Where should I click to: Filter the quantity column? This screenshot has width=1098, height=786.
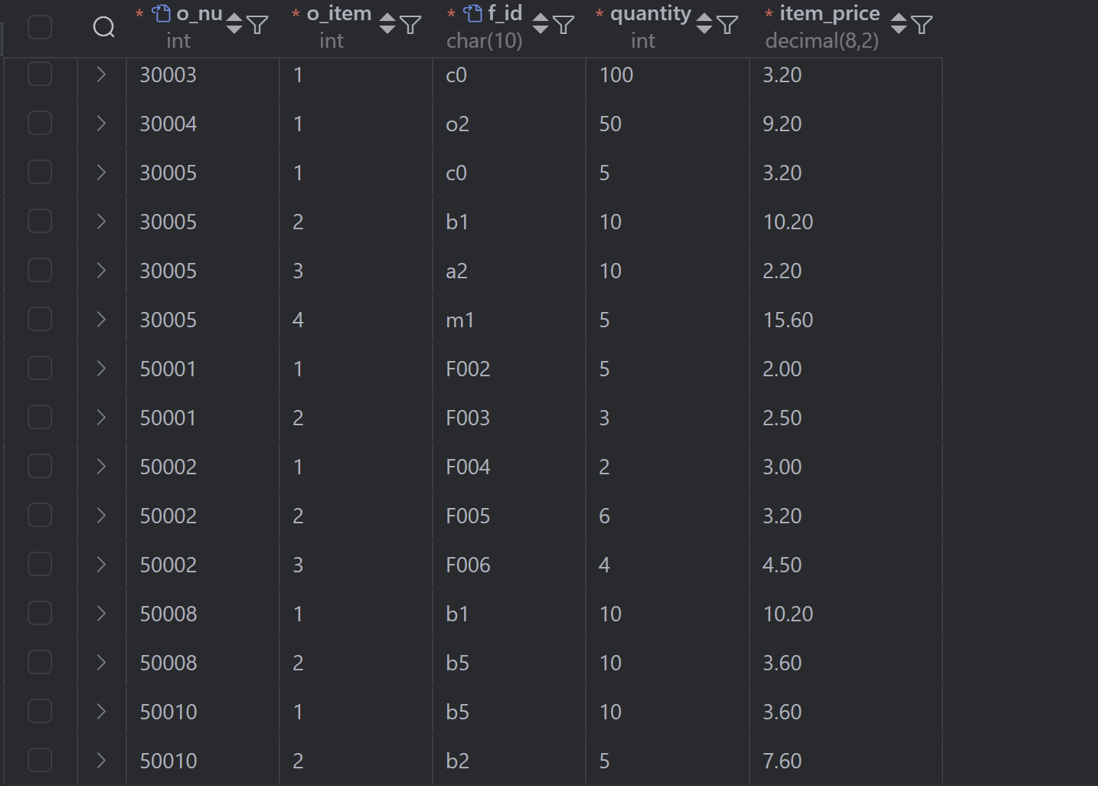pyautogui.click(x=728, y=25)
